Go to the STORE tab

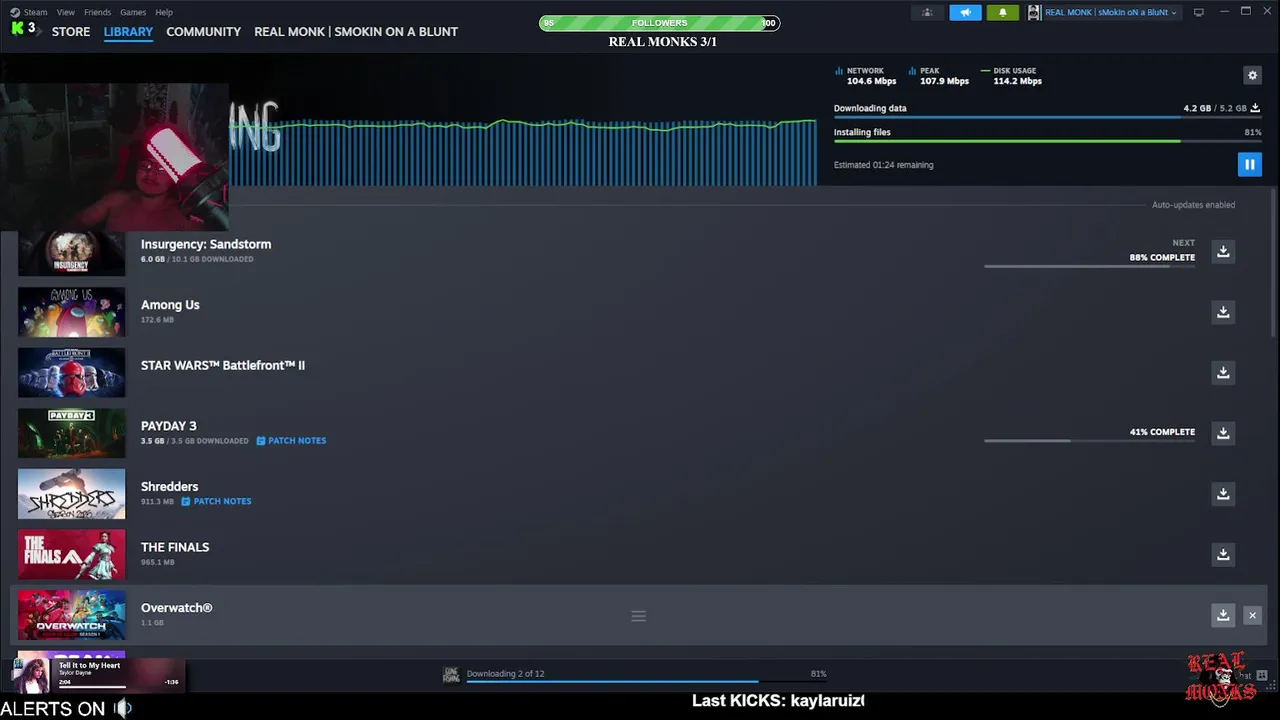tap(71, 32)
